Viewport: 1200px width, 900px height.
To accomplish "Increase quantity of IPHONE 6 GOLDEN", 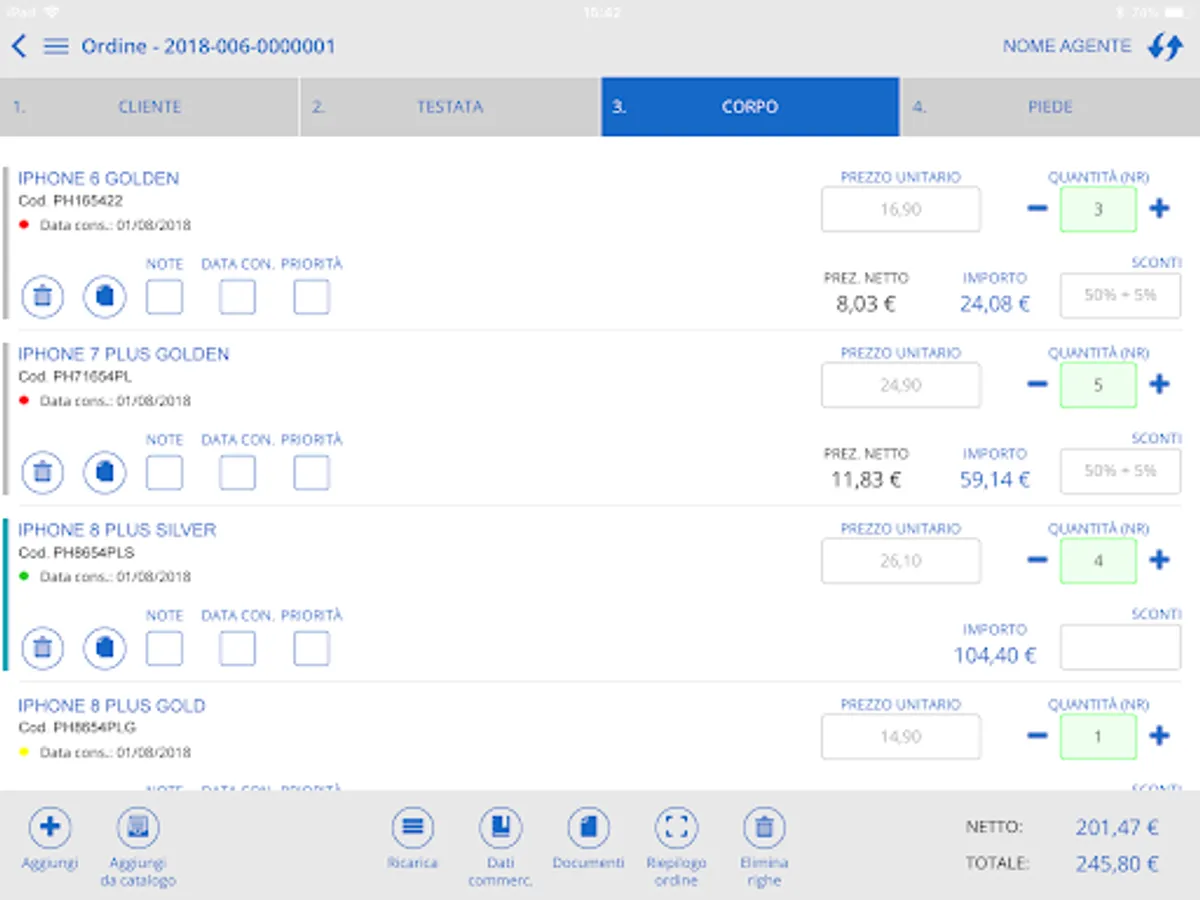I will click(x=1159, y=209).
